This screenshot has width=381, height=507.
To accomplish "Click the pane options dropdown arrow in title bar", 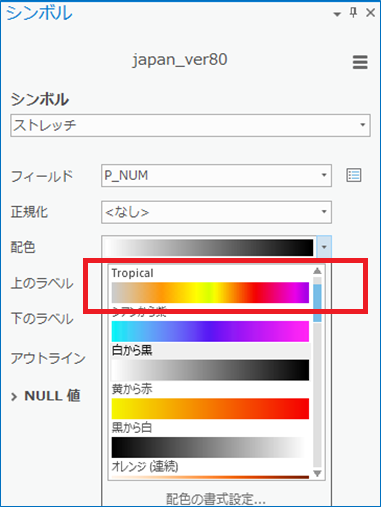I will click(x=337, y=14).
